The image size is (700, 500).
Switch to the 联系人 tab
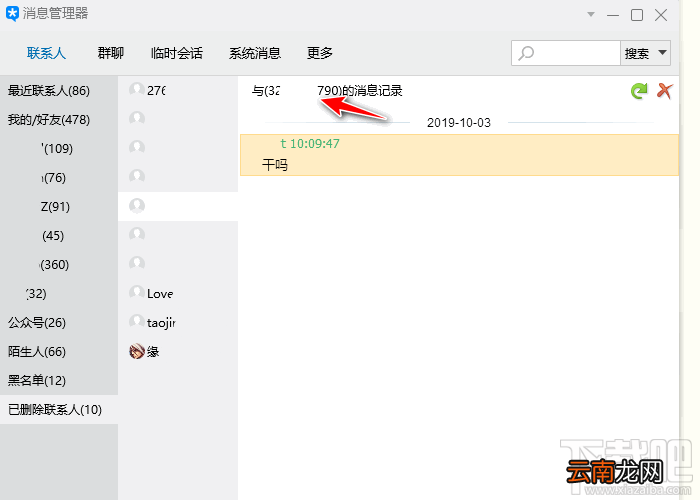[x=46, y=53]
